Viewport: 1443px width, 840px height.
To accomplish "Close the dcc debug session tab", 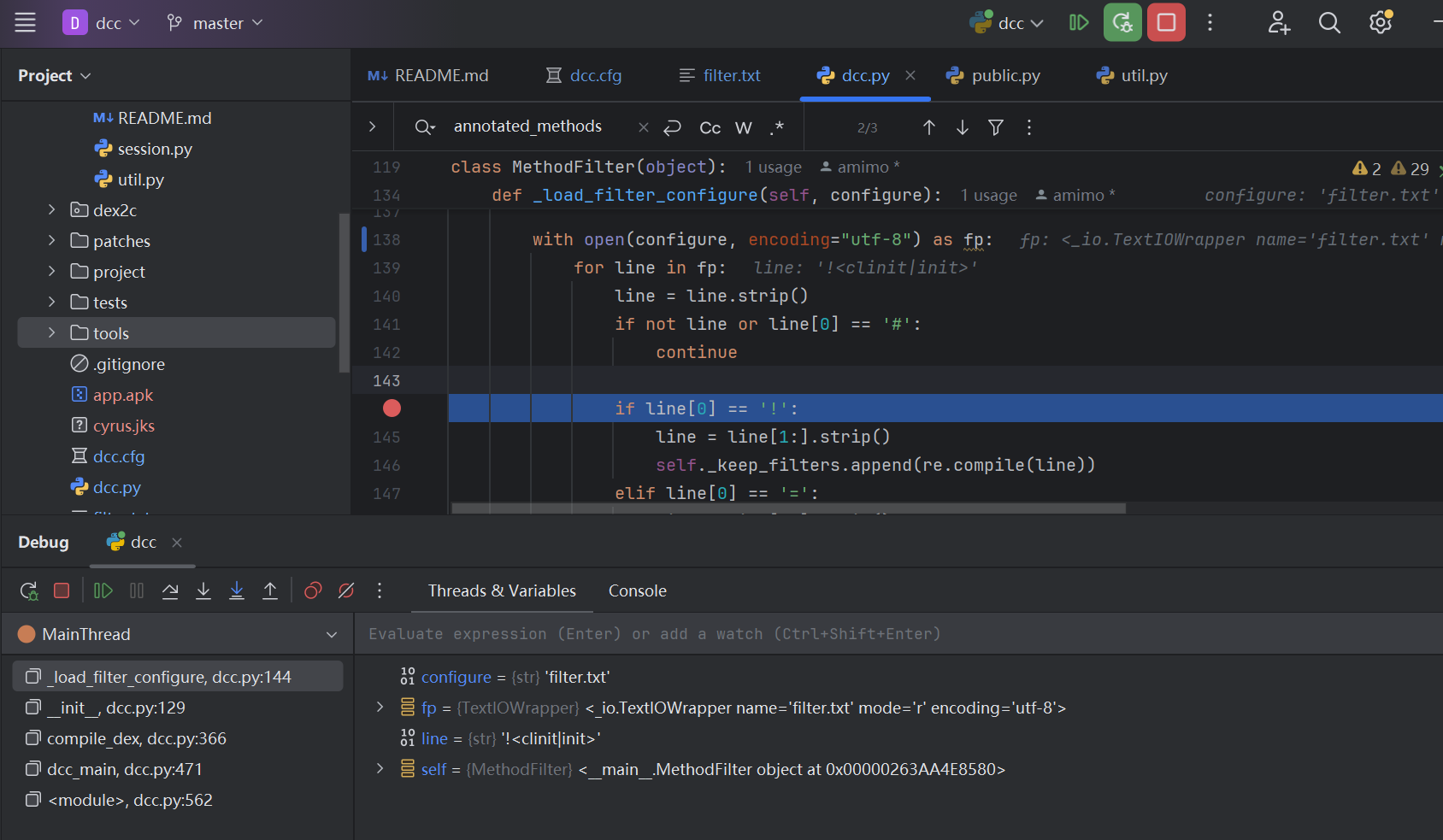I will click(x=177, y=543).
